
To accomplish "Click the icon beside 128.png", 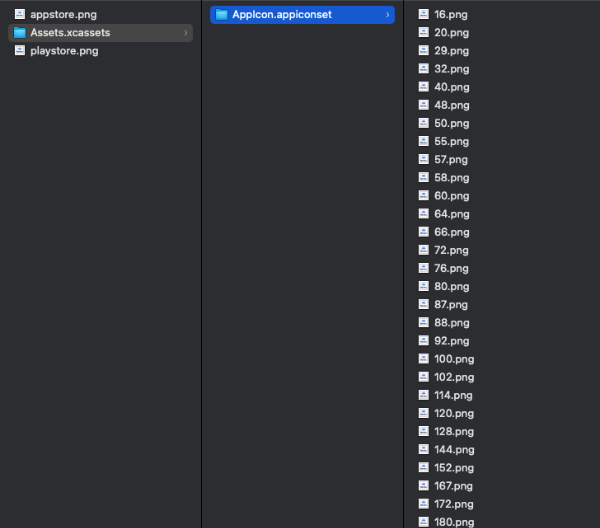I will coord(424,431).
